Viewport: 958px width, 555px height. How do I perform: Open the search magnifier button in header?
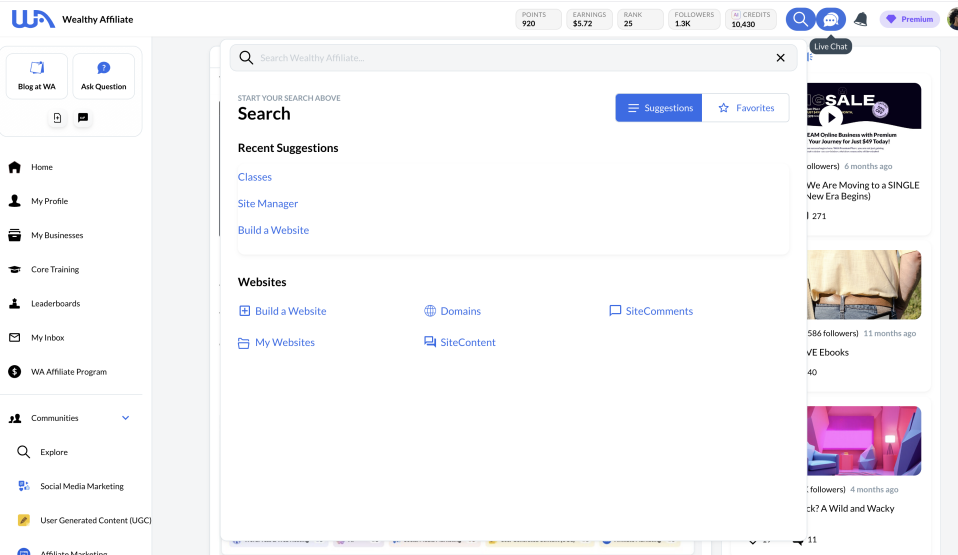(x=800, y=19)
